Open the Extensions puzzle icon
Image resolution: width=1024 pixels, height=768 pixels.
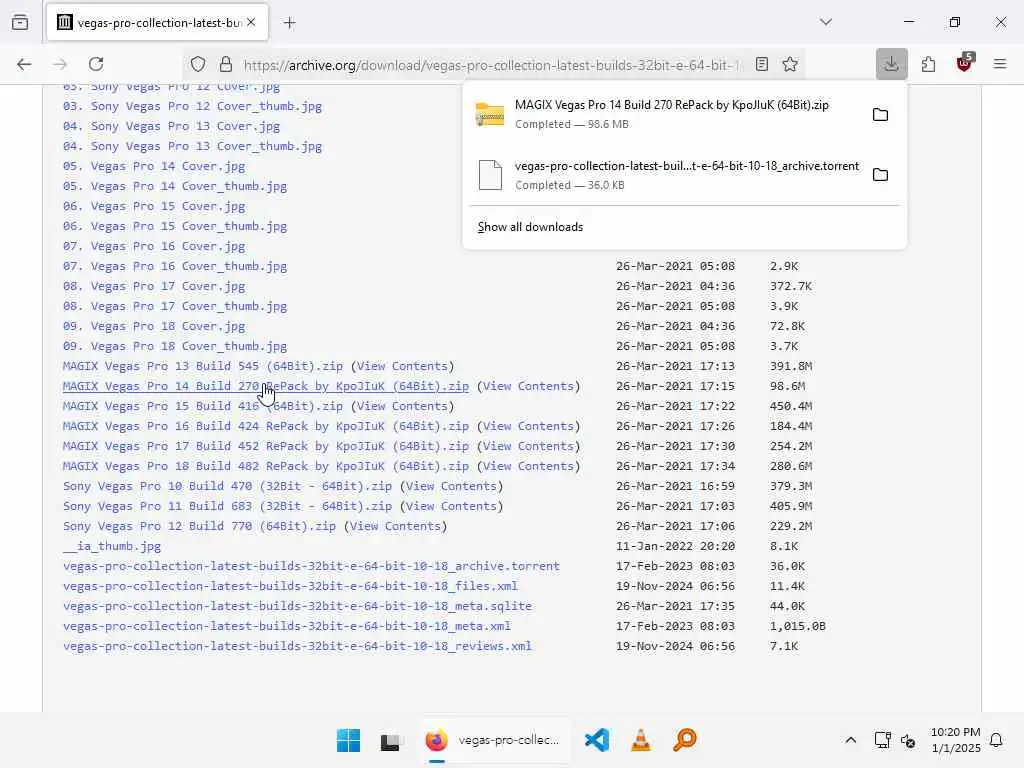(928, 64)
